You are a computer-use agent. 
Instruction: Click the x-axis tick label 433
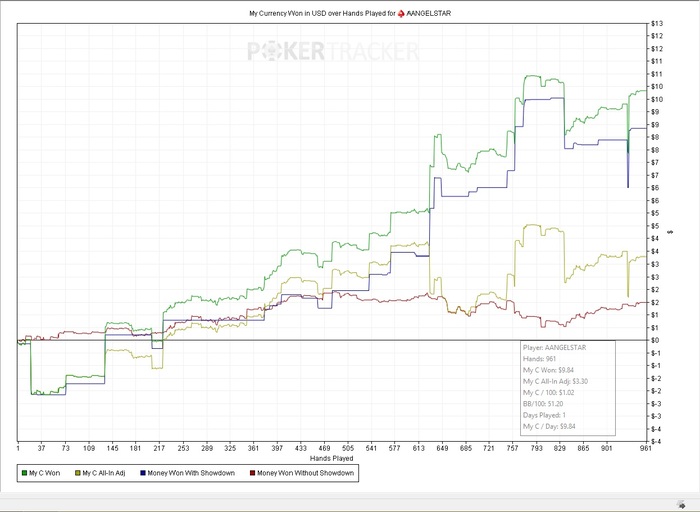point(301,448)
